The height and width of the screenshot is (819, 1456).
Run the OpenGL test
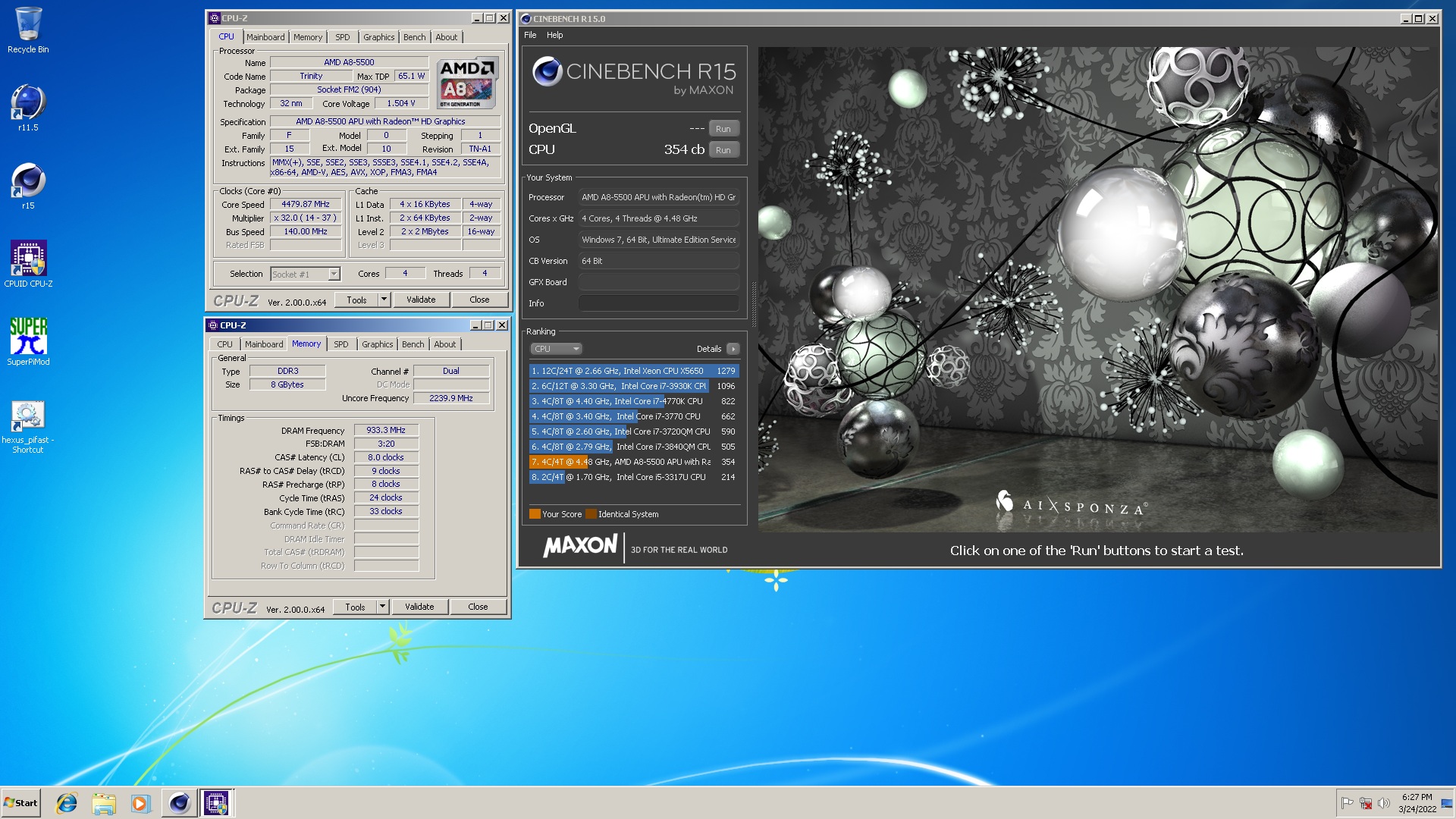click(723, 129)
